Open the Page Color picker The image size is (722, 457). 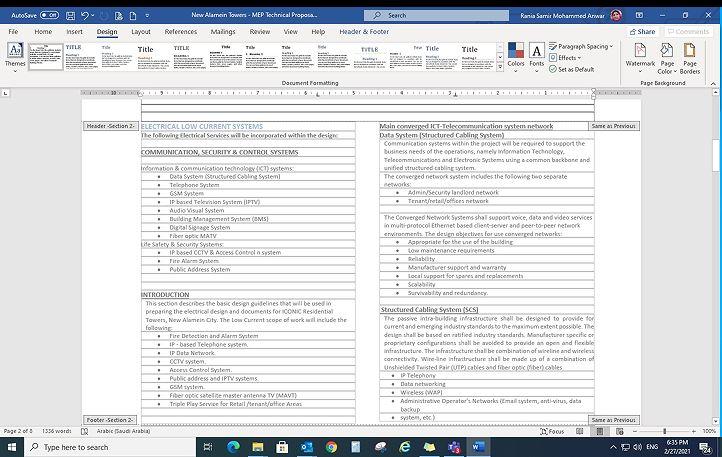click(x=667, y=58)
